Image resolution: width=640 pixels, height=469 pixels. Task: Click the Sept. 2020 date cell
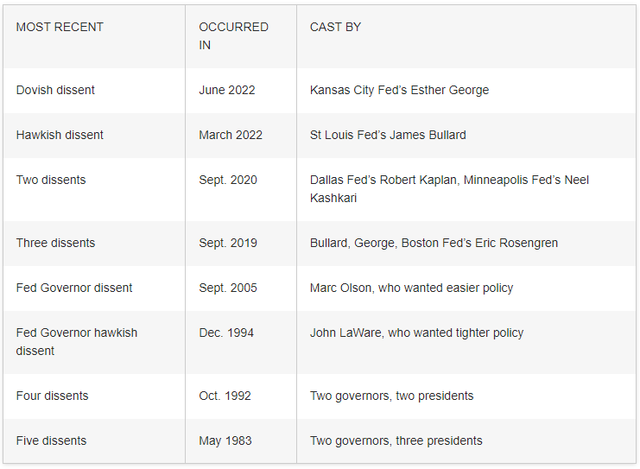(x=228, y=180)
